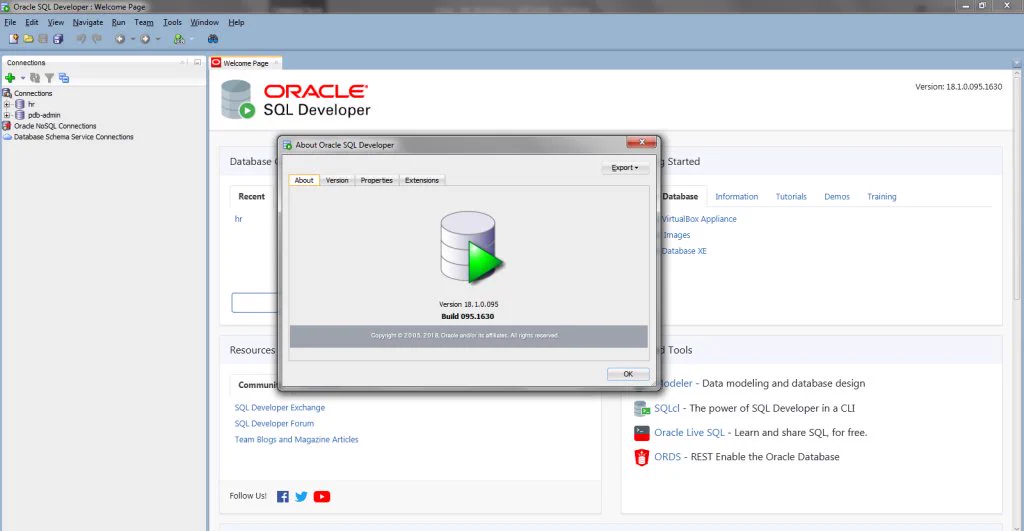Screen dimensions: 1024x531
Task: Click the New file icon in toolbar
Action: tap(13, 39)
